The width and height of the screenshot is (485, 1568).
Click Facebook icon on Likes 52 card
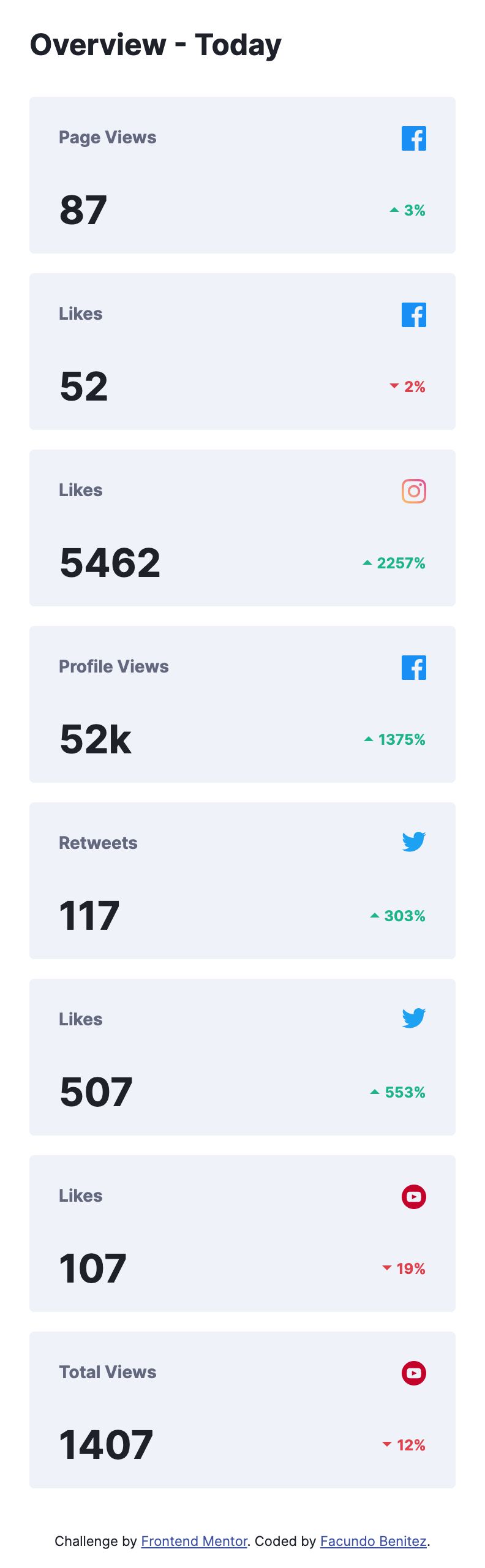pyautogui.click(x=414, y=315)
